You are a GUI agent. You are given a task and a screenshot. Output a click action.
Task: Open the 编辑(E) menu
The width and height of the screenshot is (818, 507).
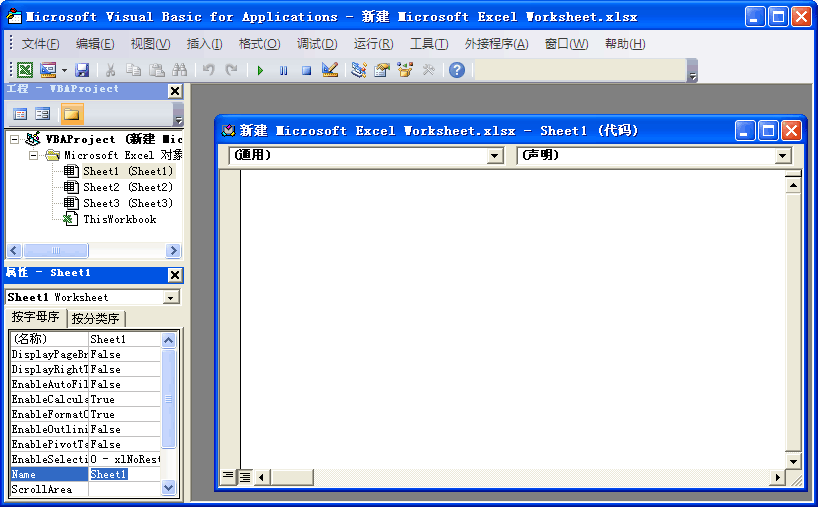[94, 44]
